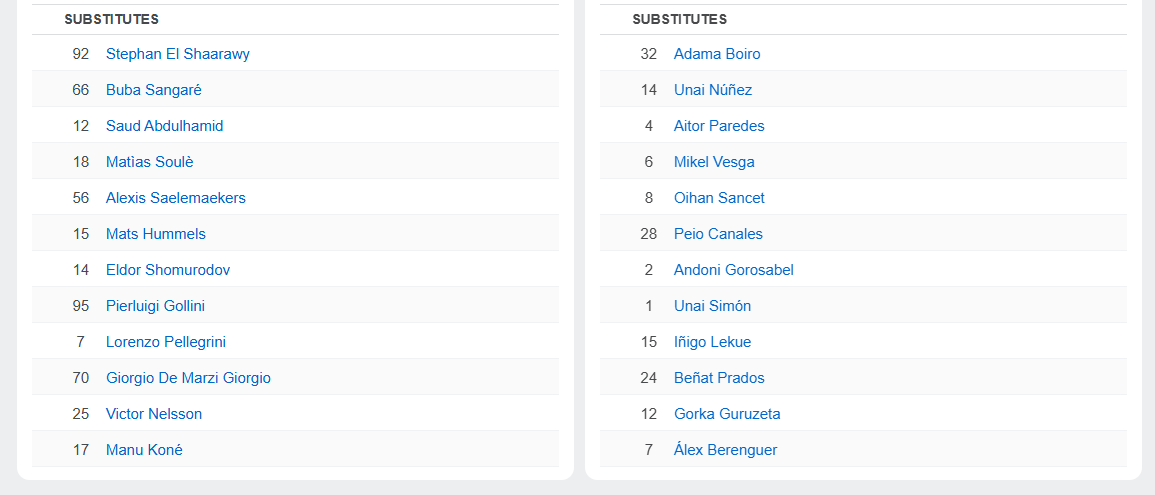Screen dimensions: 1155x495
Task: Open Gorka Guruzeta's profile link
Action: click(726, 414)
